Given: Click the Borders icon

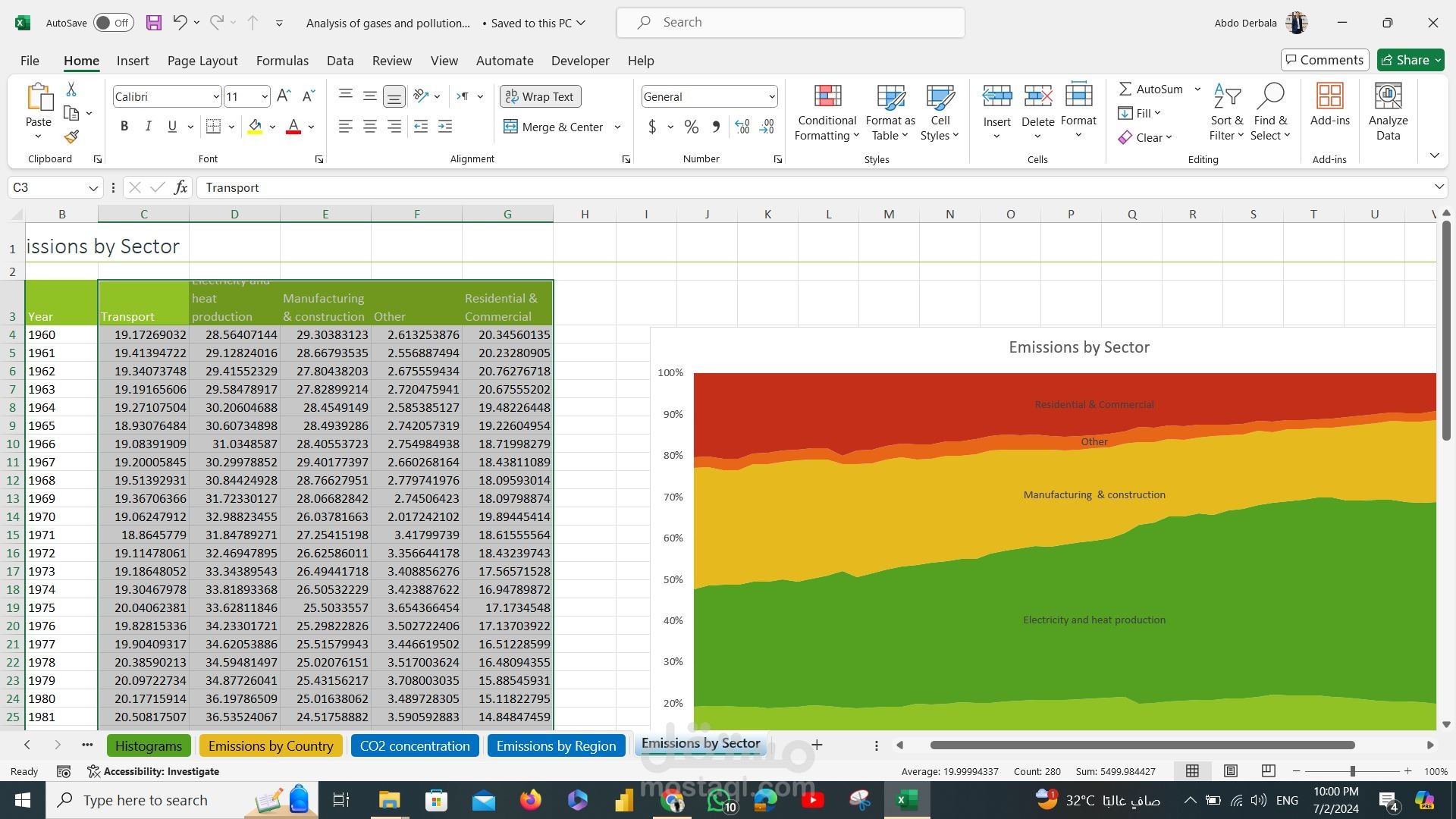Looking at the screenshot, I should coord(214,127).
